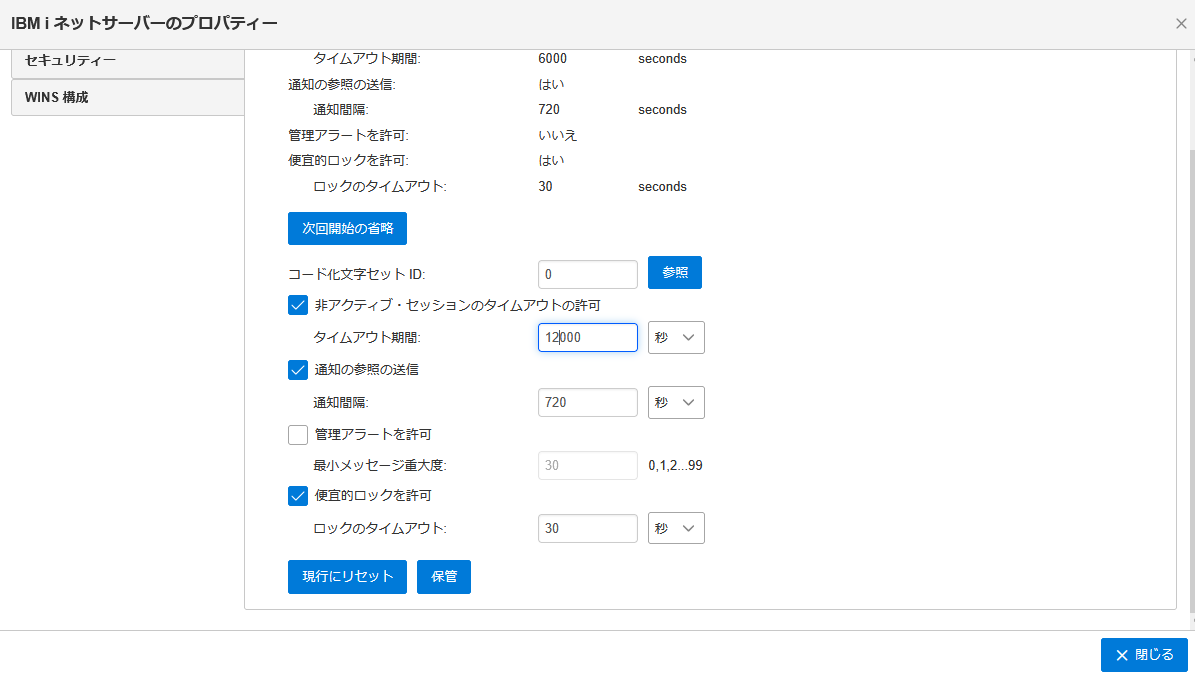This screenshot has height=677, width=1195.
Task: Click the 現行にリセット button
Action: click(348, 577)
